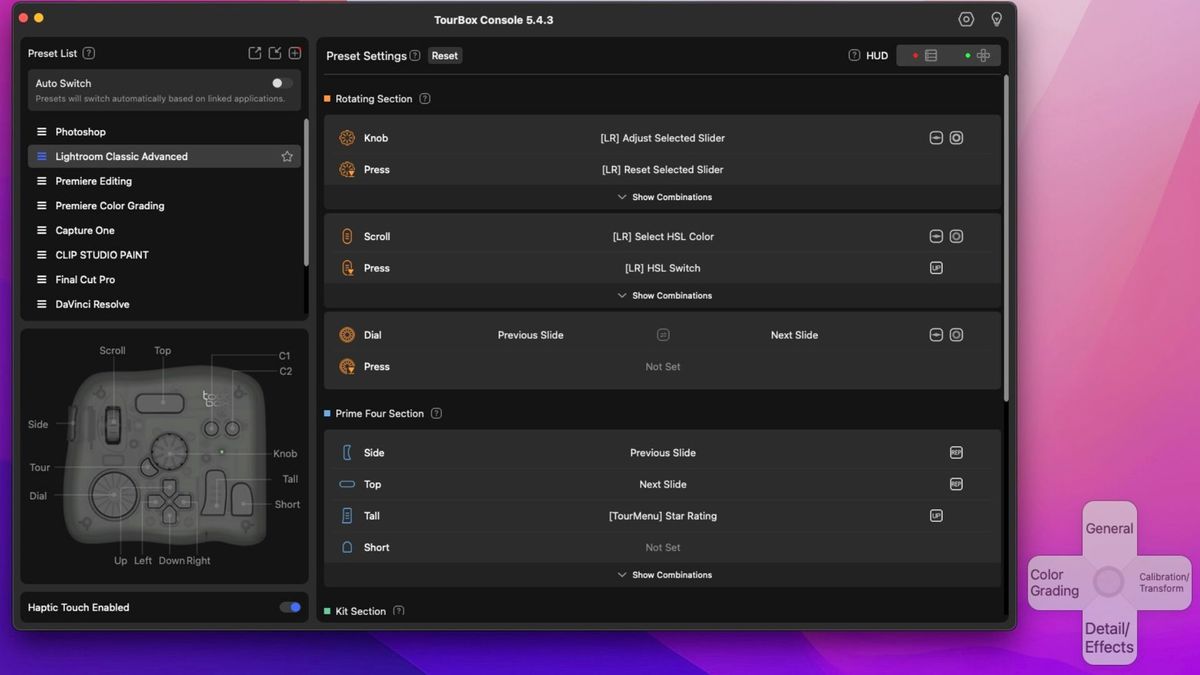Select Color Grading in the floating HUD
Viewport: 1200px width, 675px height.
coord(1054,582)
